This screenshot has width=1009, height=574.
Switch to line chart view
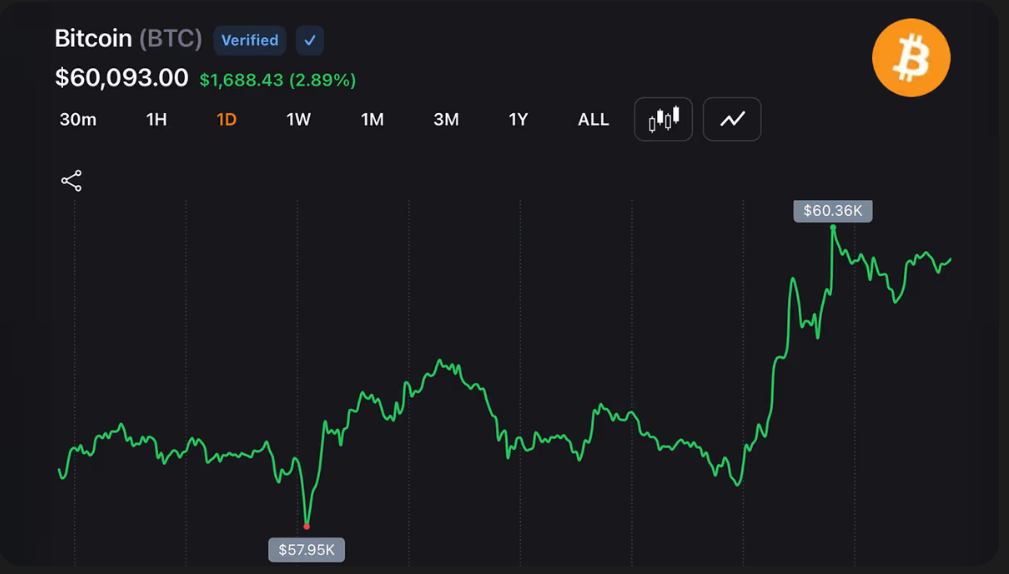[x=732, y=119]
